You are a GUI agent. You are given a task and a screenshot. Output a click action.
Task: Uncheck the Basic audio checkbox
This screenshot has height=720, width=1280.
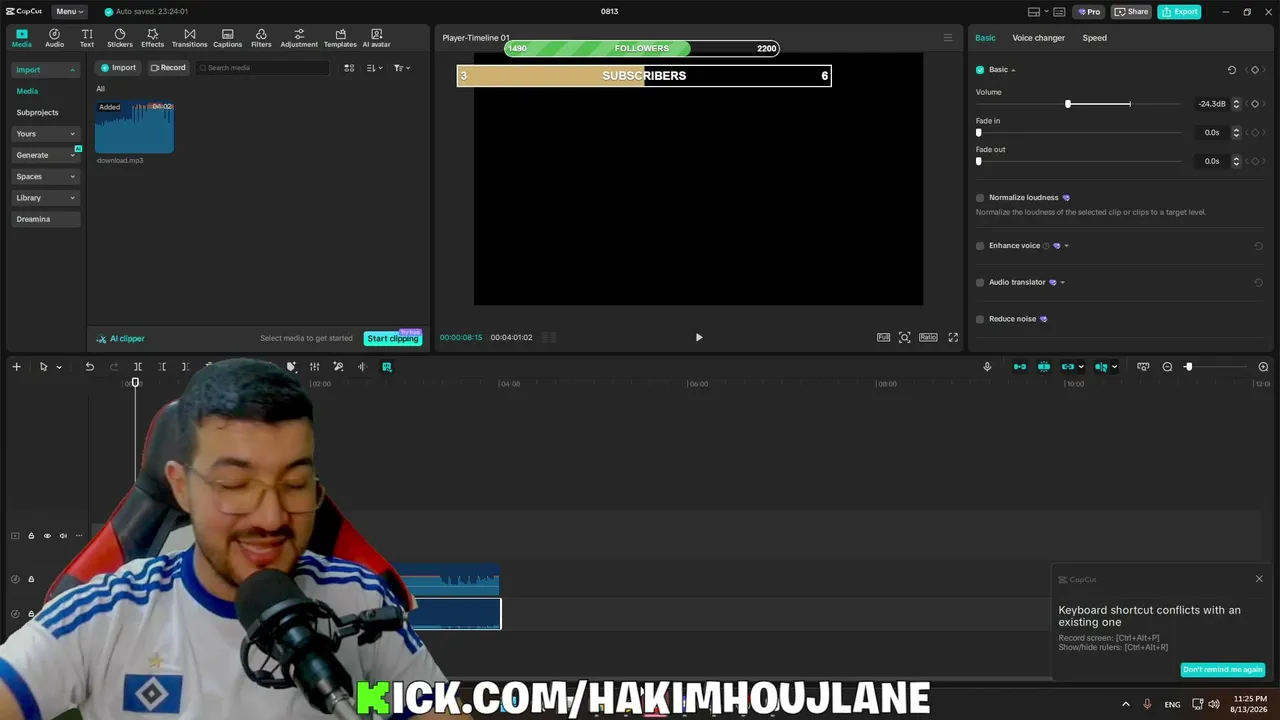coord(980,70)
